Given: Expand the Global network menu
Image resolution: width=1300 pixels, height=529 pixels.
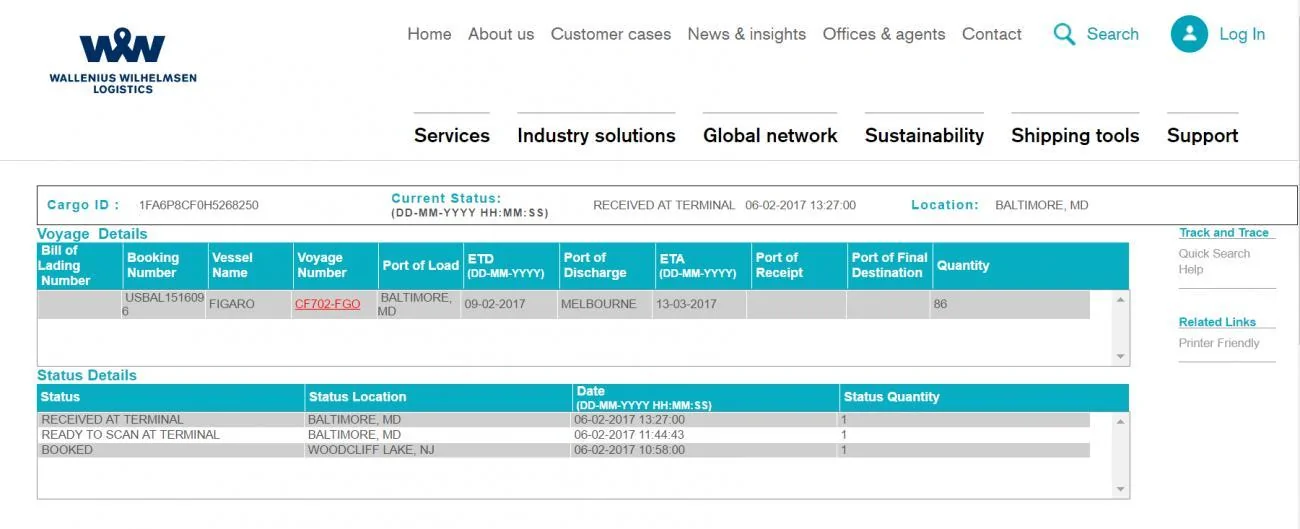Looking at the screenshot, I should click(x=770, y=135).
